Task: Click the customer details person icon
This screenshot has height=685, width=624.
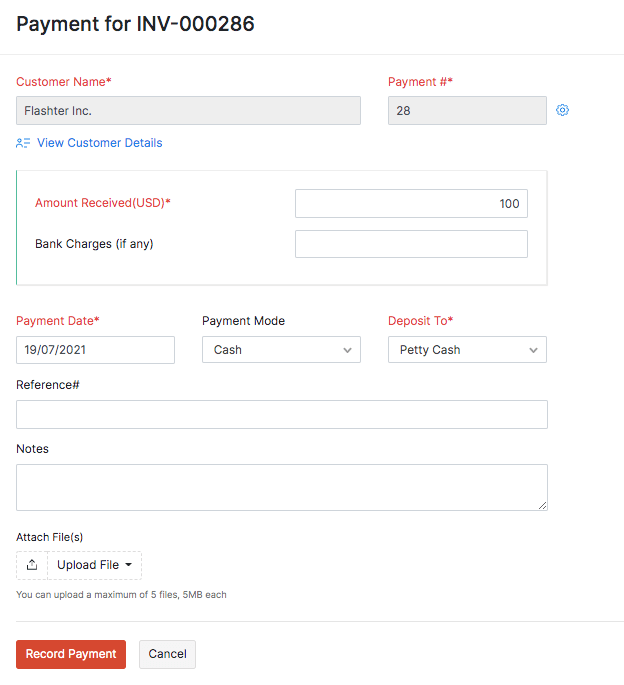Action: click(x=23, y=143)
